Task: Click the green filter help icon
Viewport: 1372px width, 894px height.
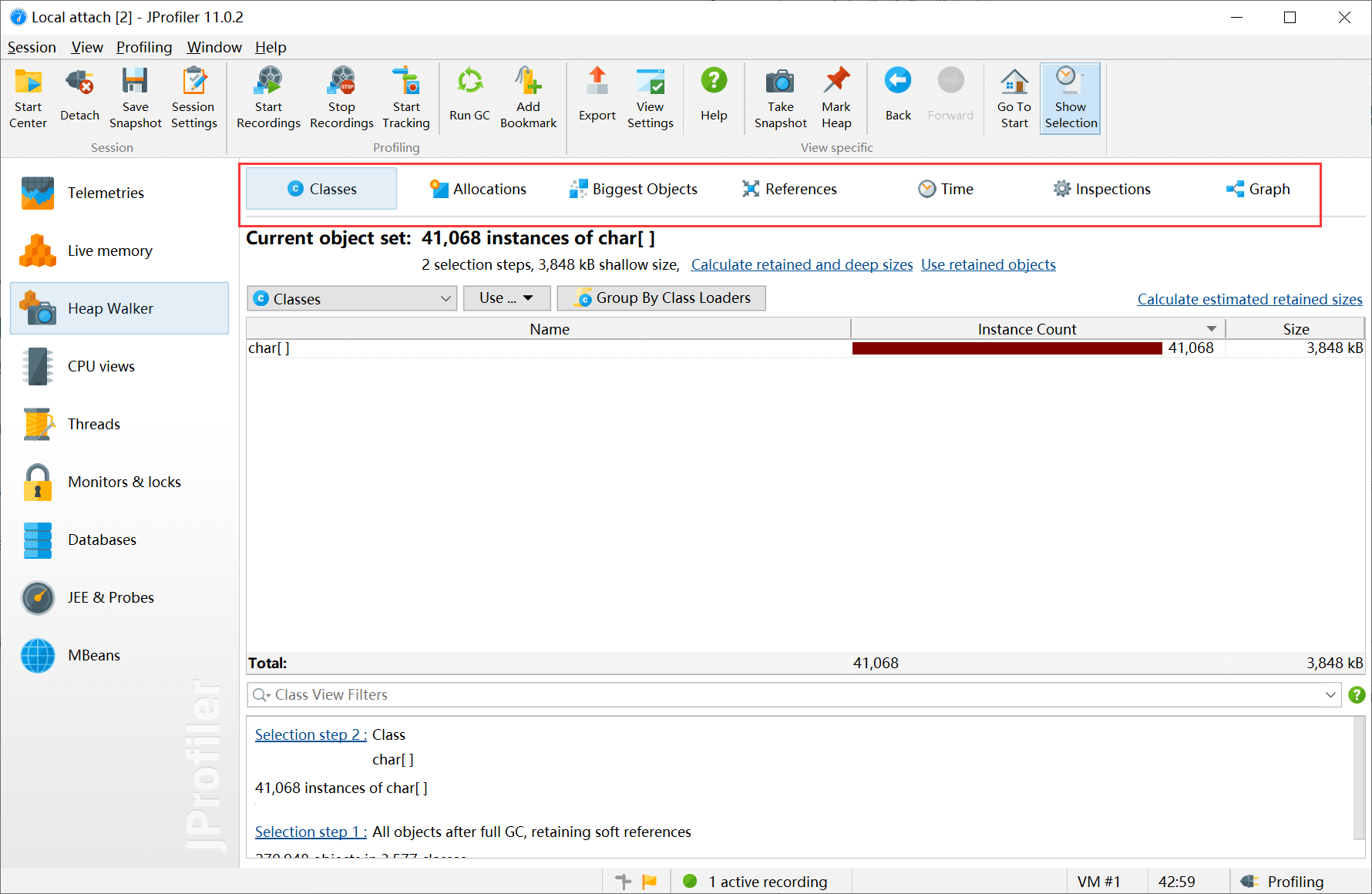Action: click(x=1357, y=694)
